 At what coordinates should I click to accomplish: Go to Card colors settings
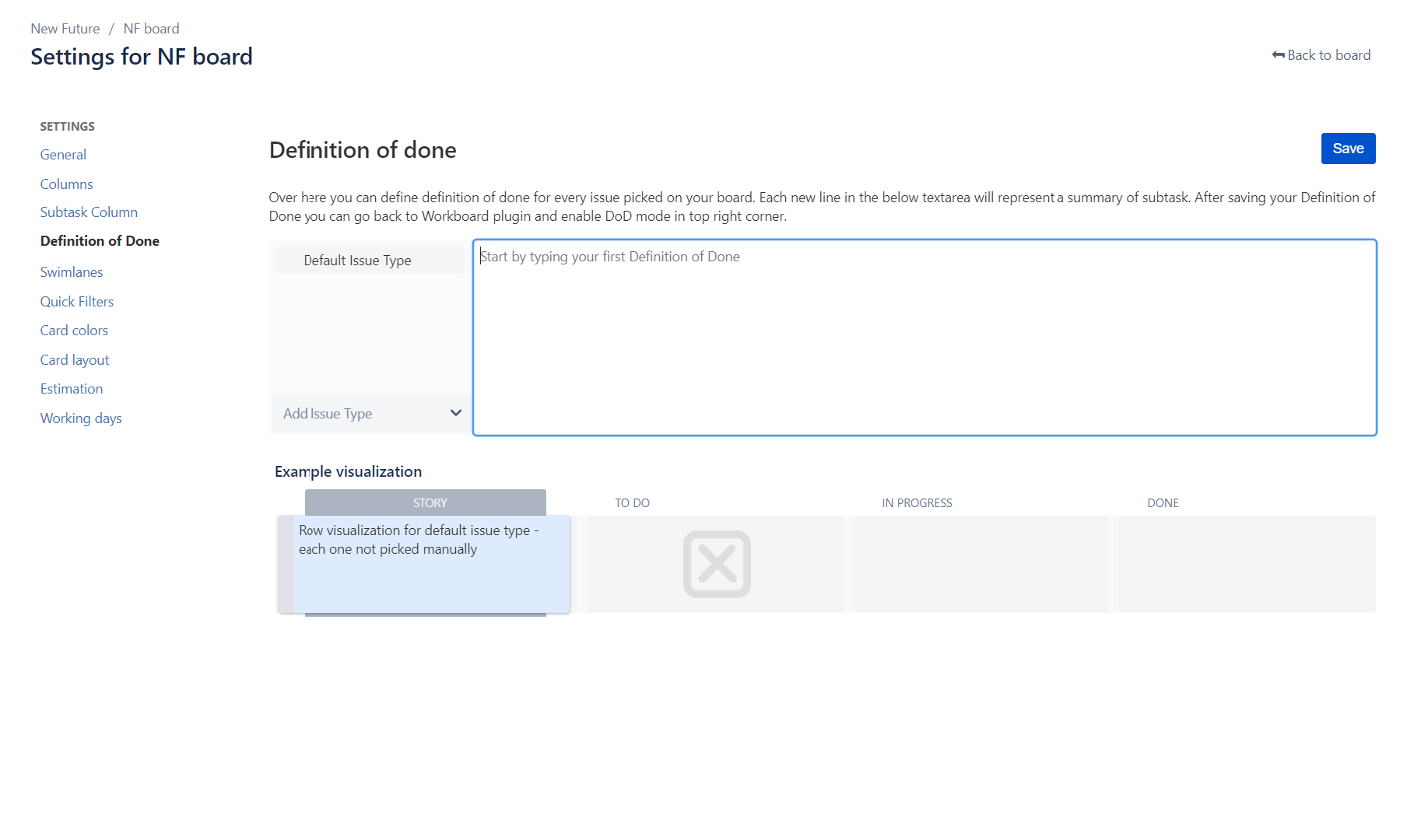(x=74, y=331)
